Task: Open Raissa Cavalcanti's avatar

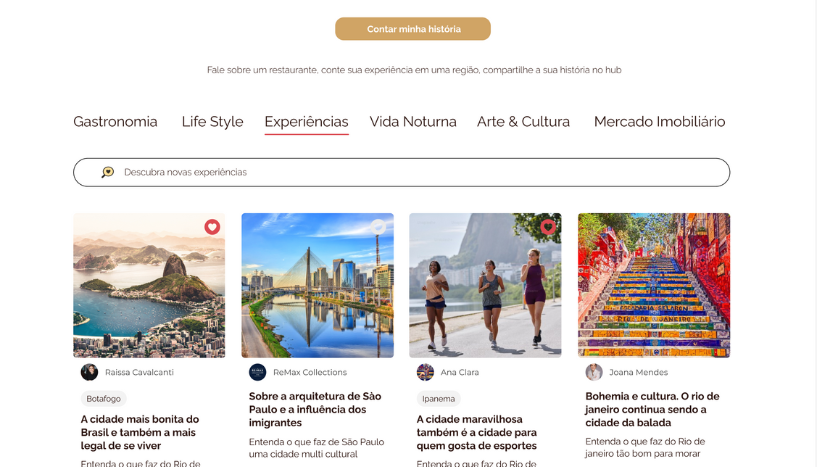Action: pyautogui.click(x=89, y=372)
